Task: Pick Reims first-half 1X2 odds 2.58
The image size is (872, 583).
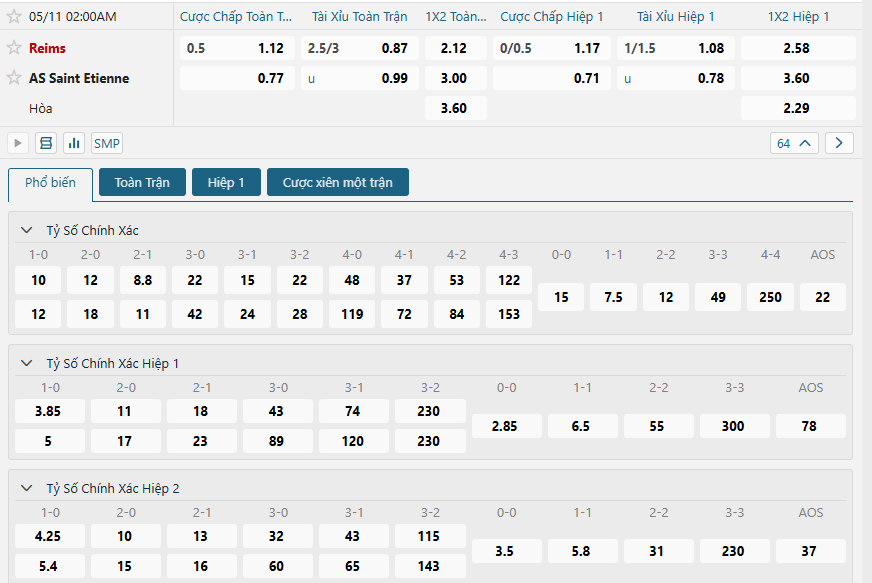Action: (798, 48)
